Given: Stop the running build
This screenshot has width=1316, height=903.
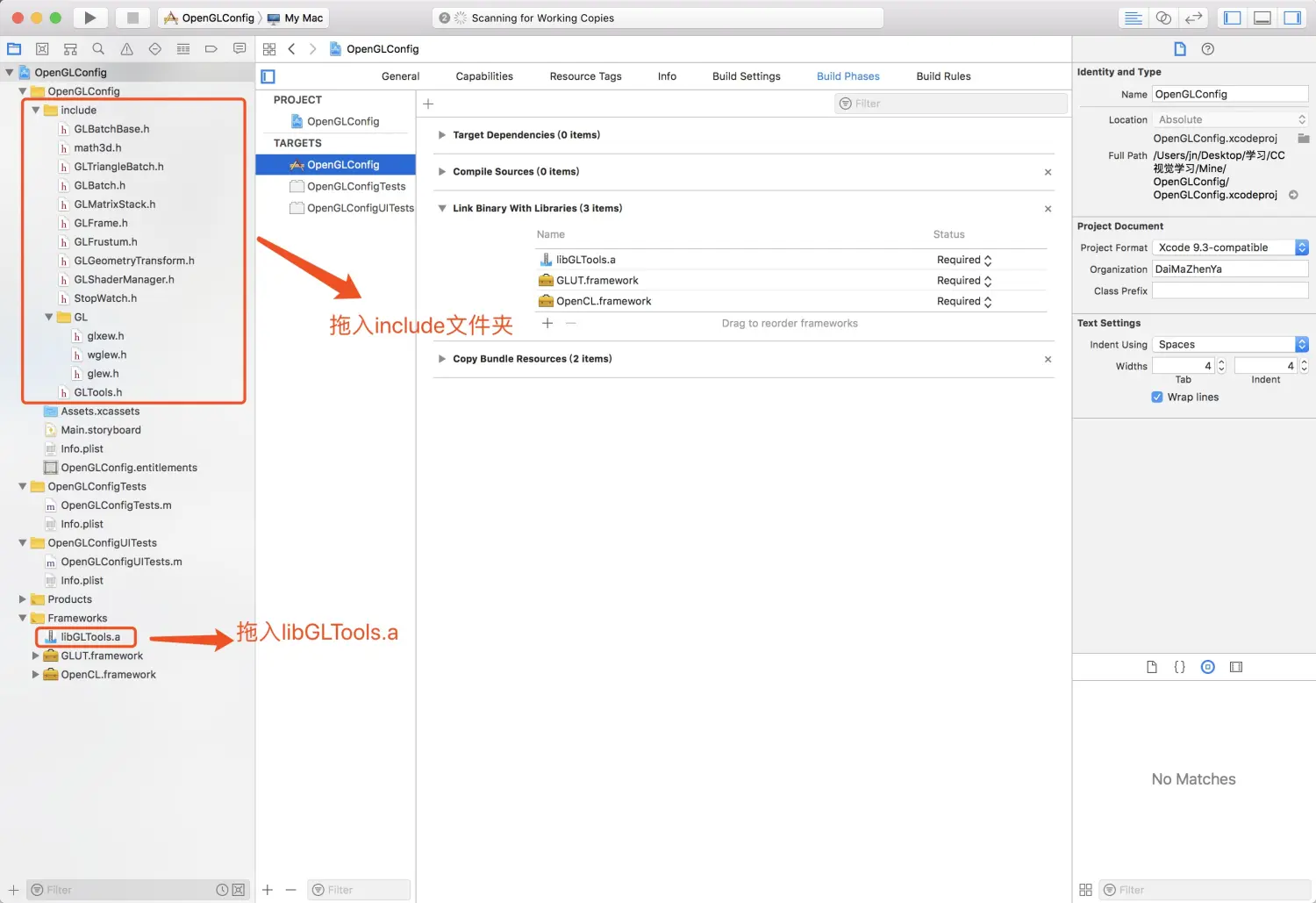Looking at the screenshot, I should pos(132,18).
